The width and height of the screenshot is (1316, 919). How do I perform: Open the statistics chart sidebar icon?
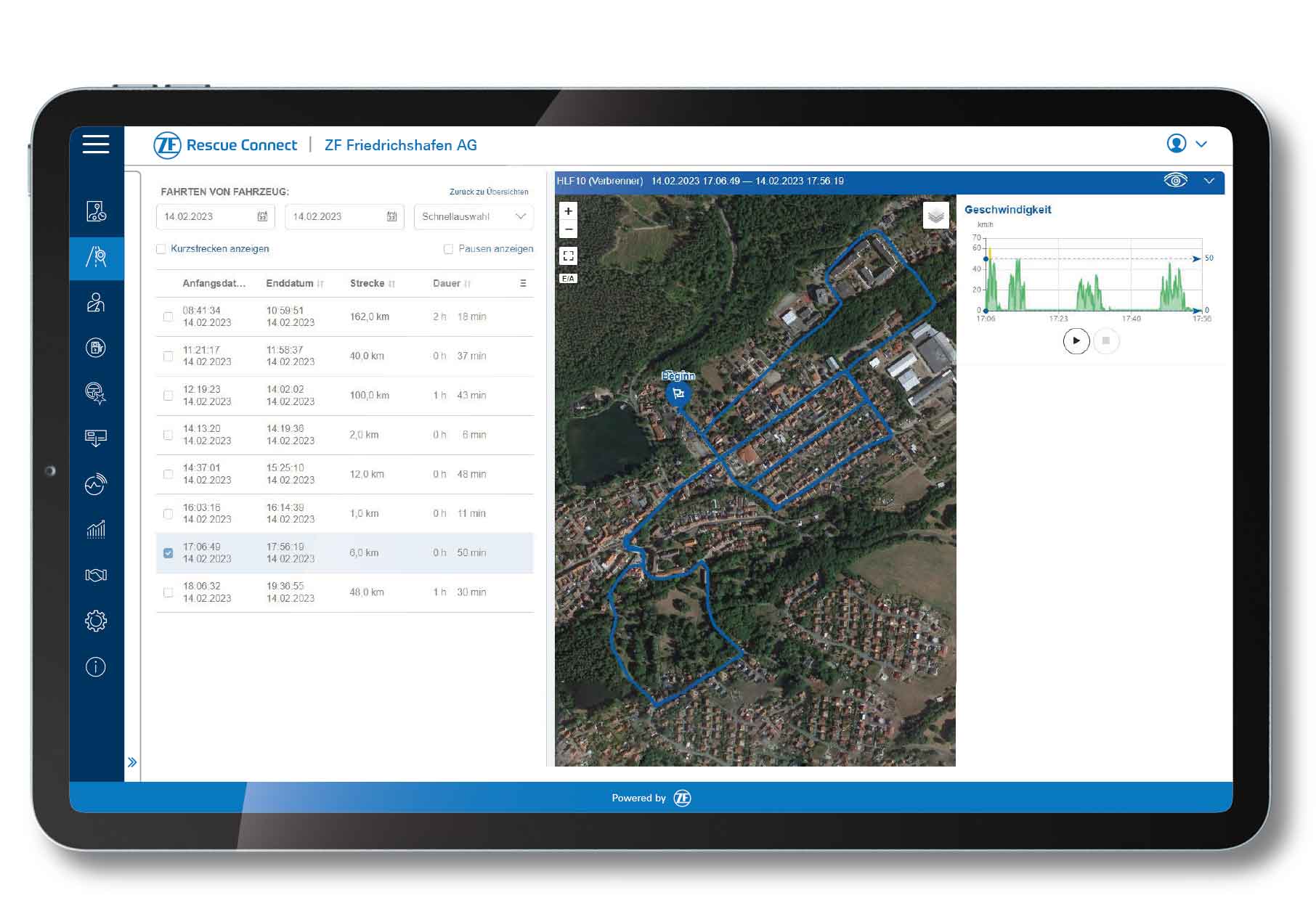[97, 529]
